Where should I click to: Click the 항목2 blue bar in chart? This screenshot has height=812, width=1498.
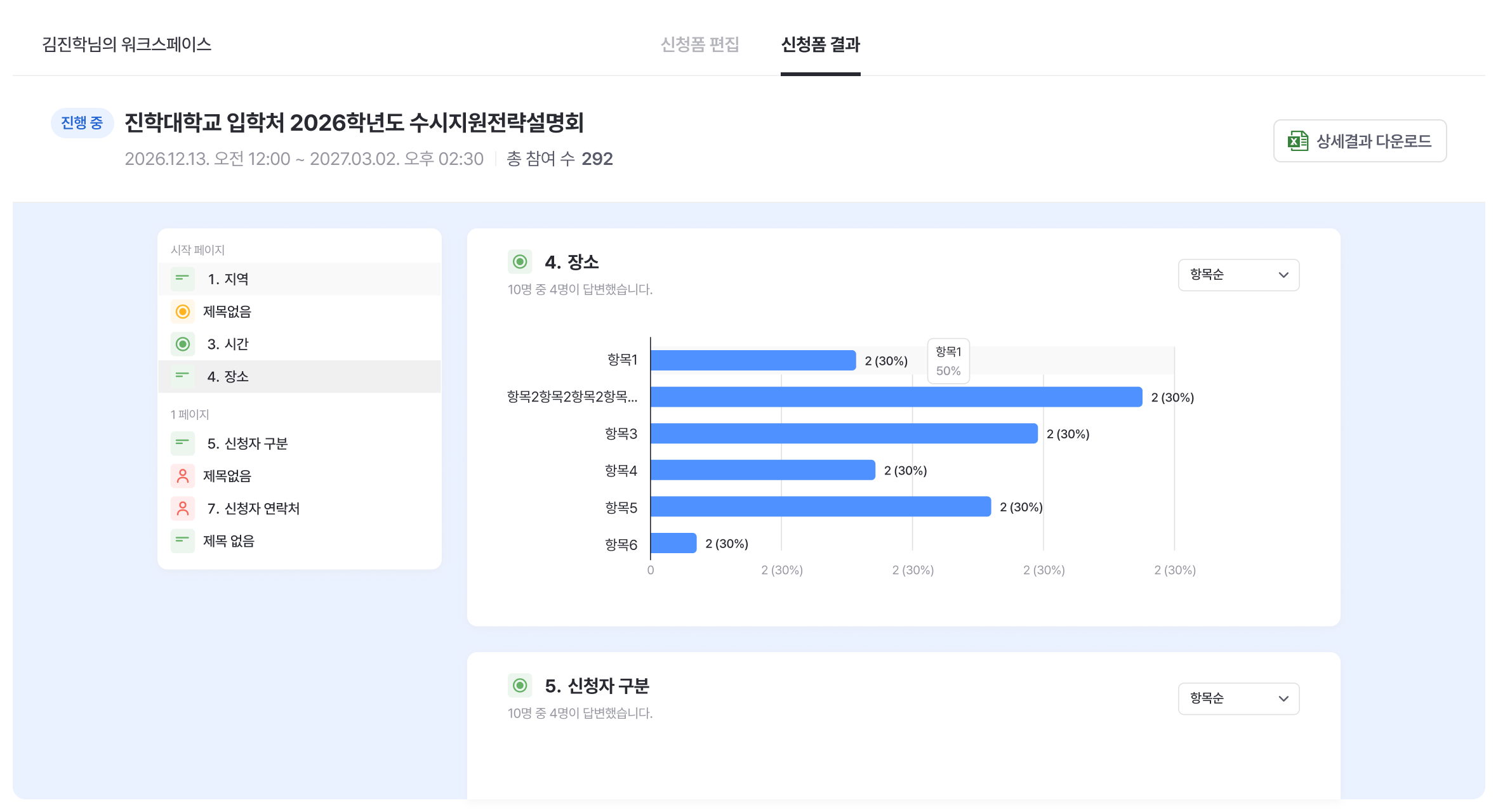click(x=896, y=397)
